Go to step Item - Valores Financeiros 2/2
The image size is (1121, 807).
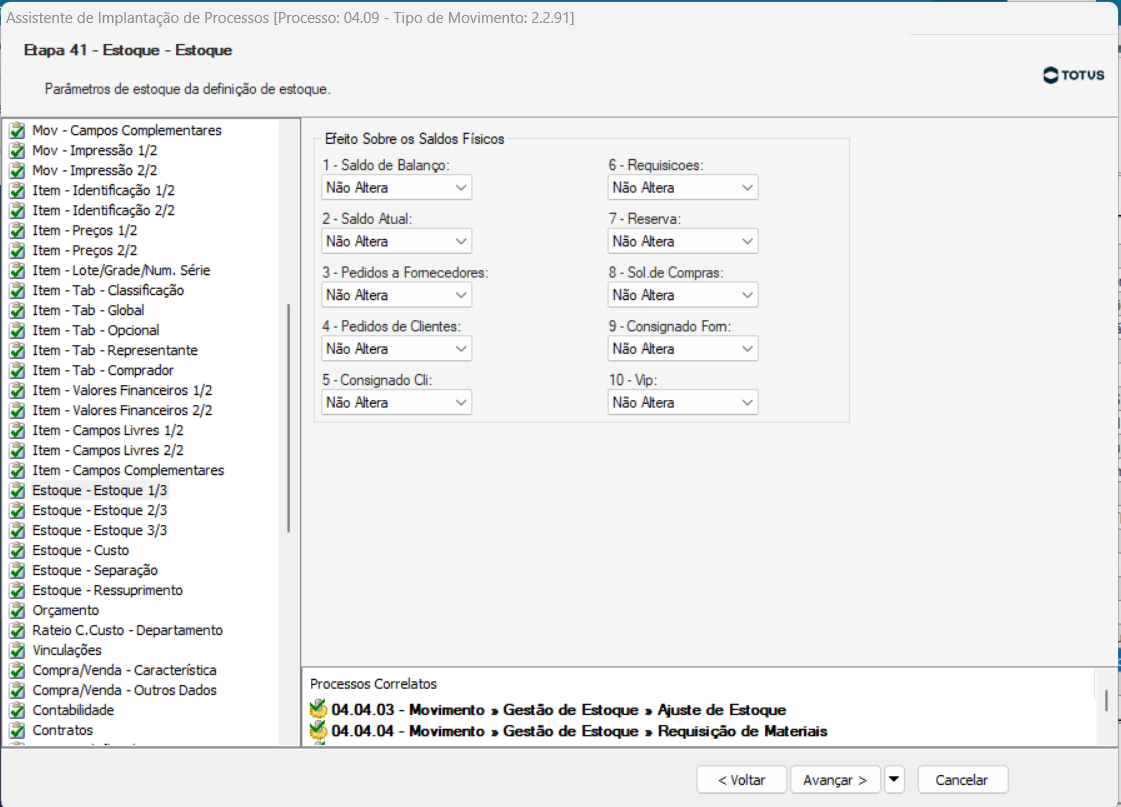122,411
